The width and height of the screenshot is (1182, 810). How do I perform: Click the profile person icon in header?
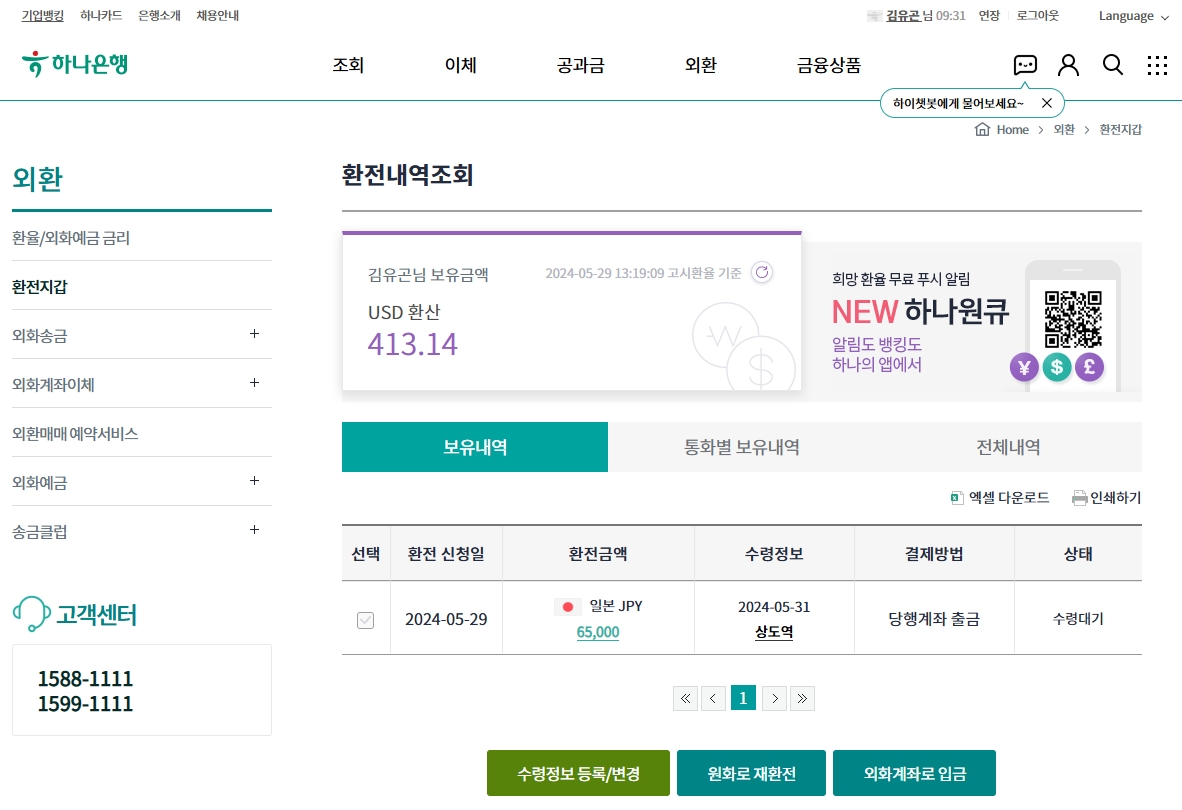pos(1068,64)
